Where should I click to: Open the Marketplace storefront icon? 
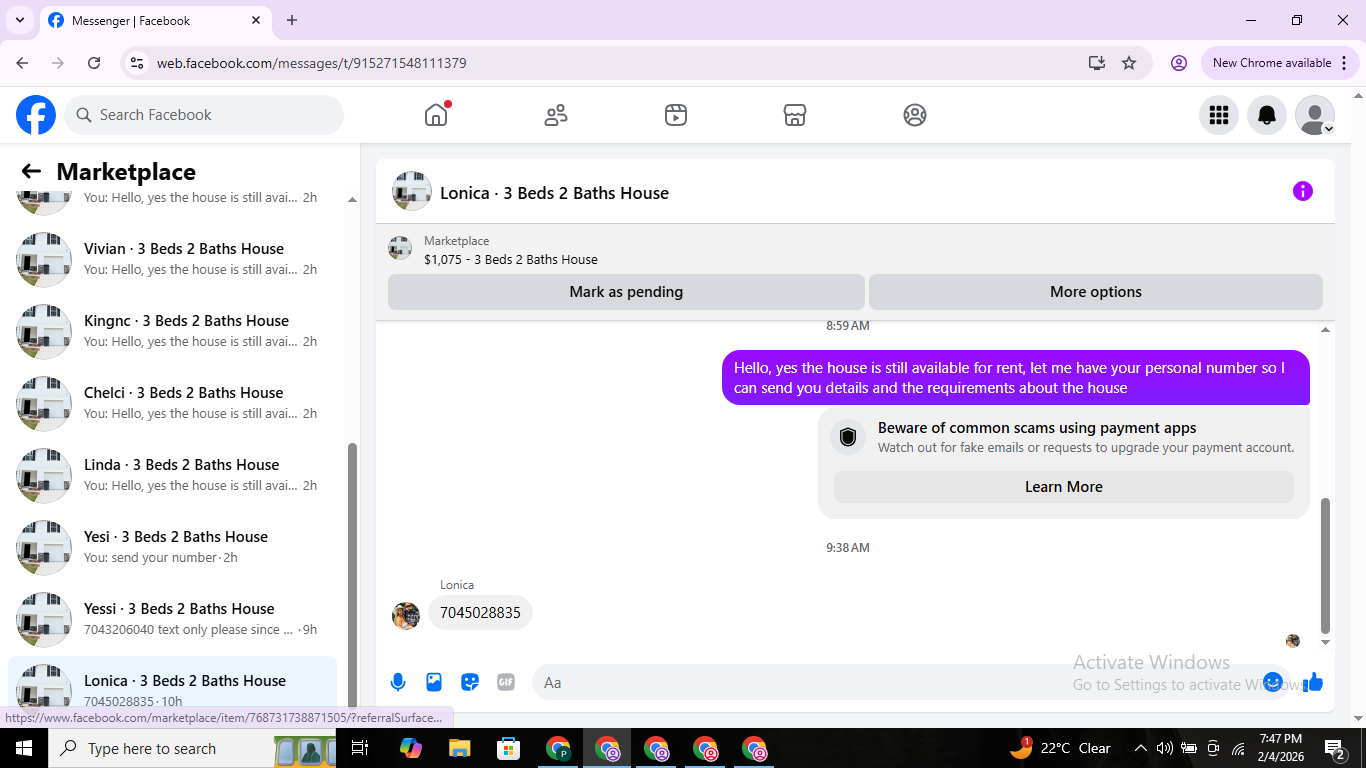(795, 115)
